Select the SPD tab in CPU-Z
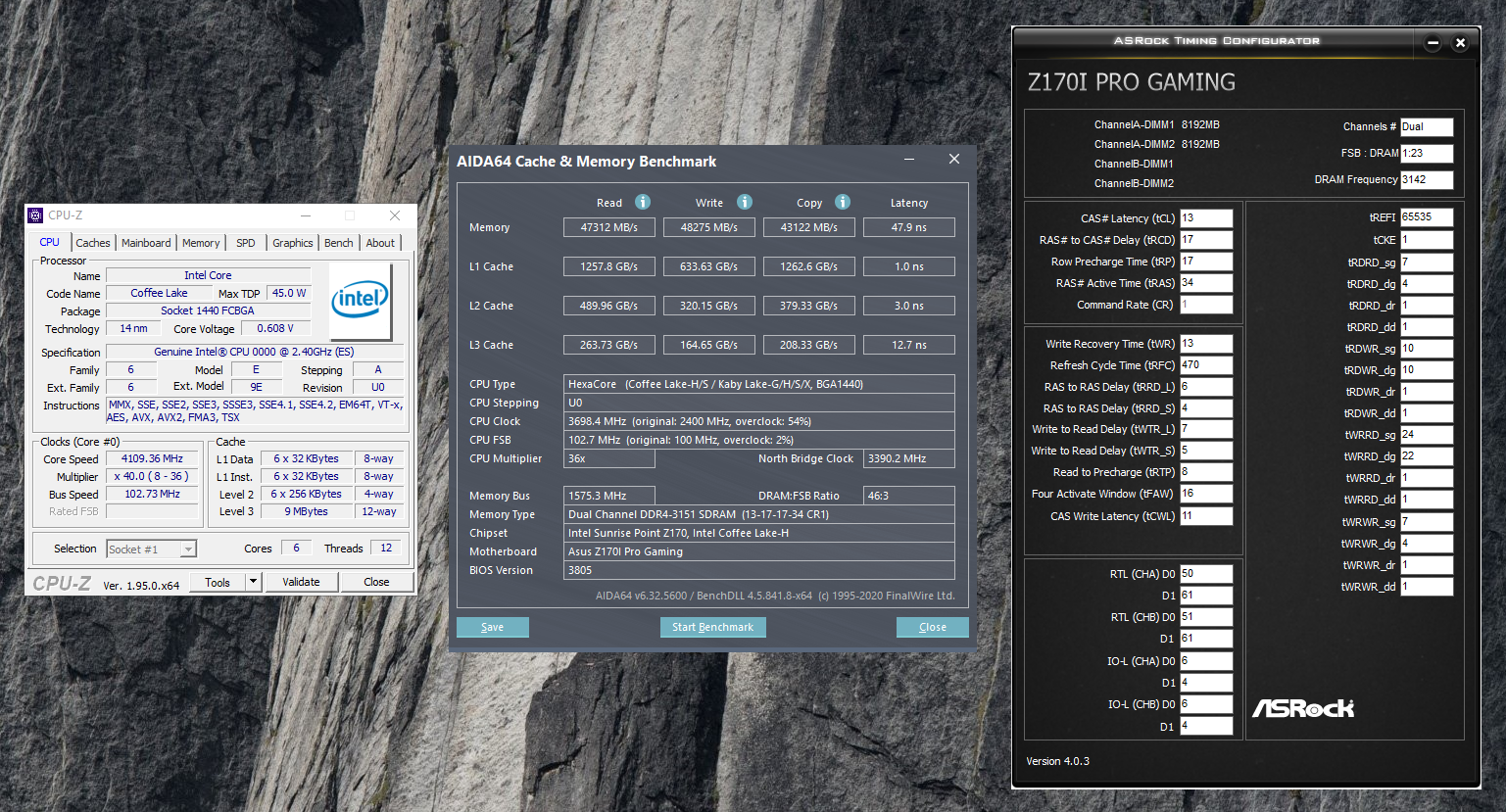This screenshot has height=812, width=1506. pos(246,243)
